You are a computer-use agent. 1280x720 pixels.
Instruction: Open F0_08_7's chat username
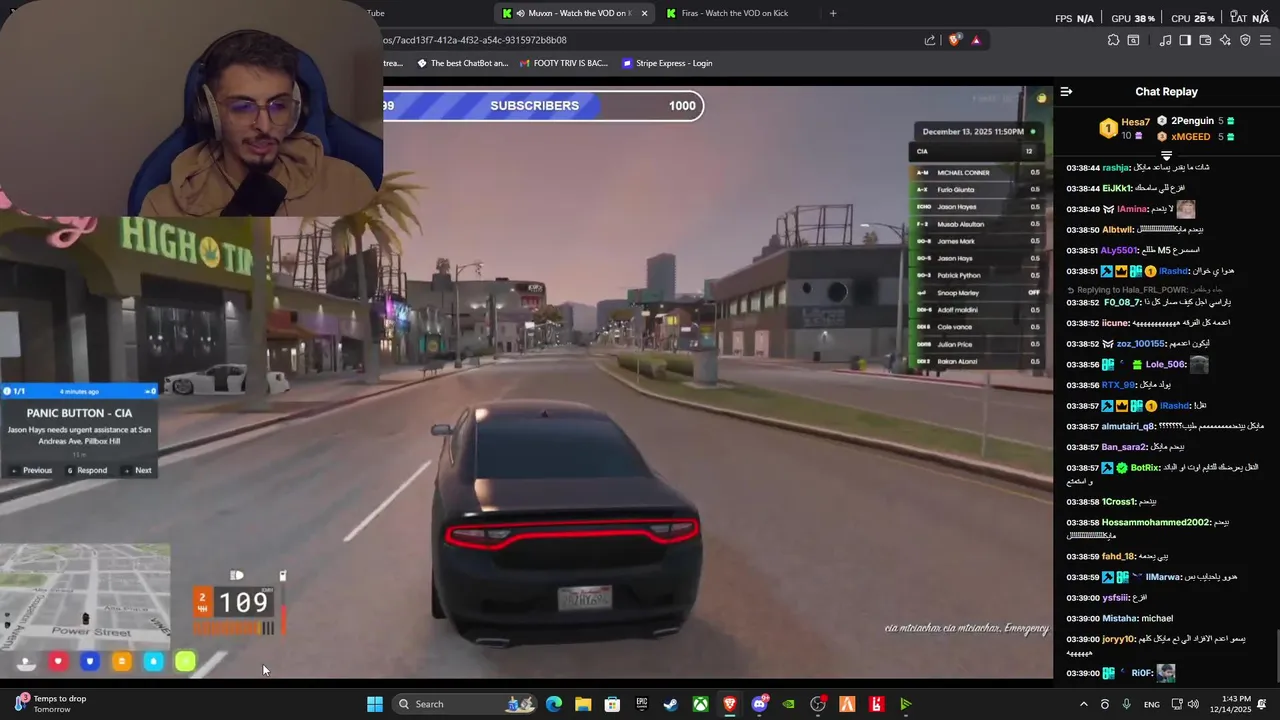(x=1122, y=302)
